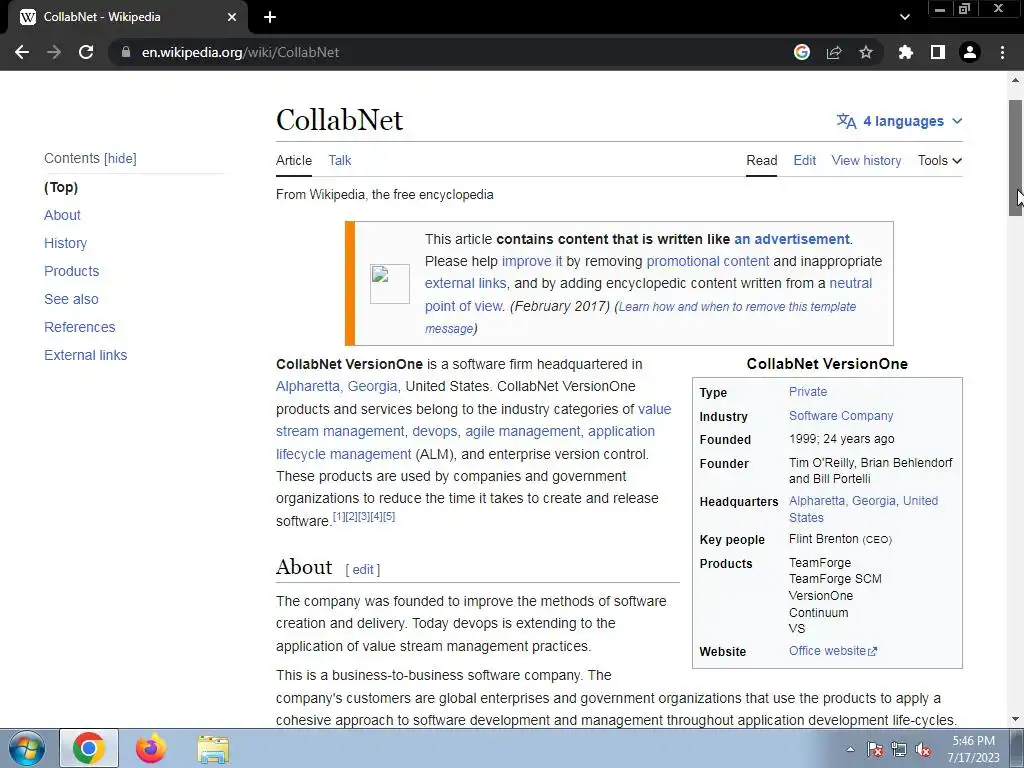Click the page vertical scrollbar thumb
This screenshot has width=1024, height=768.
point(1016,157)
